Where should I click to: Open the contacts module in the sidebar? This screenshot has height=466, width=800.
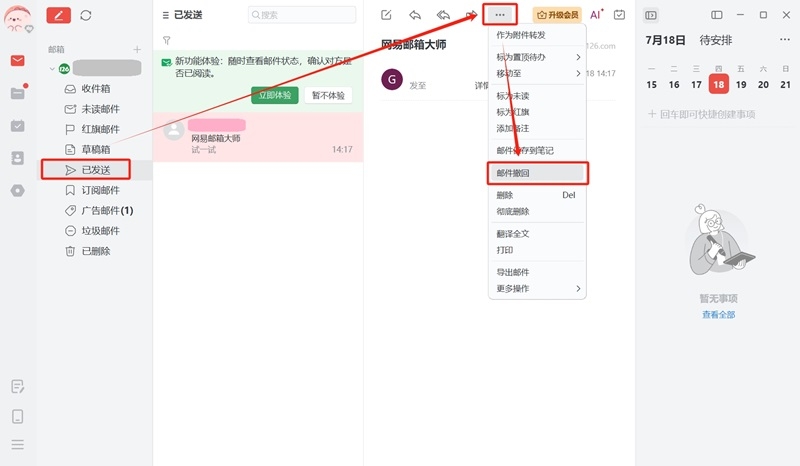pyautogui.click(x=17, y=158)
